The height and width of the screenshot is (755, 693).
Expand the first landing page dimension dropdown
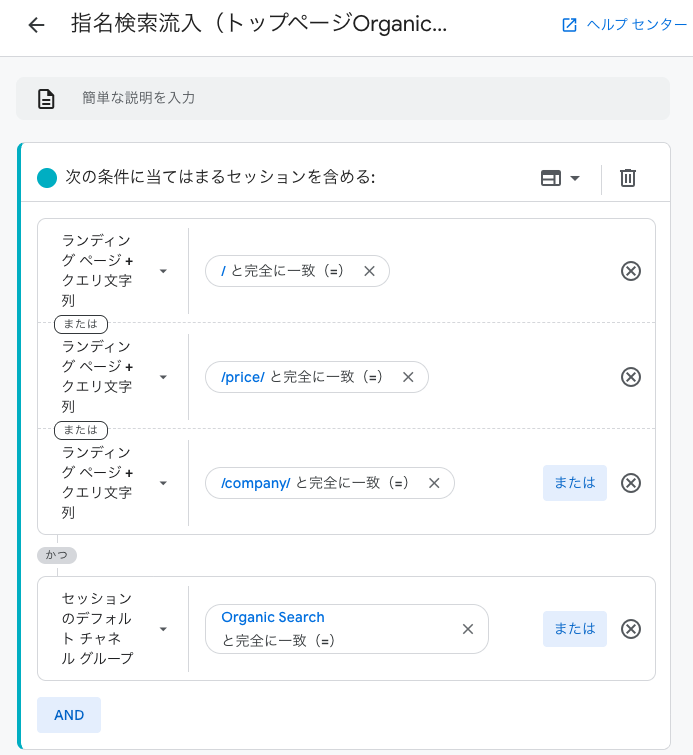point(163,271)
